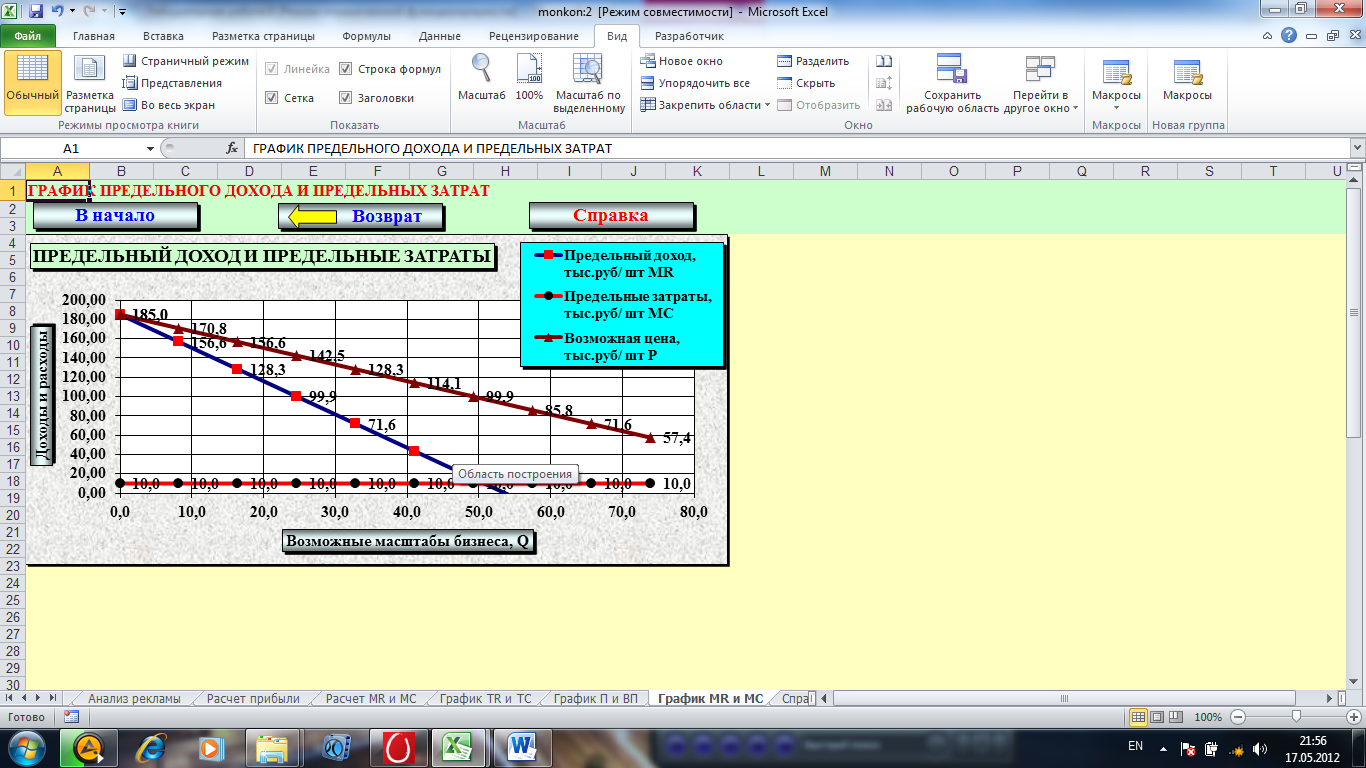Toggle Formula Bar (Строка формул) checkbox

(x=346, y=70)
